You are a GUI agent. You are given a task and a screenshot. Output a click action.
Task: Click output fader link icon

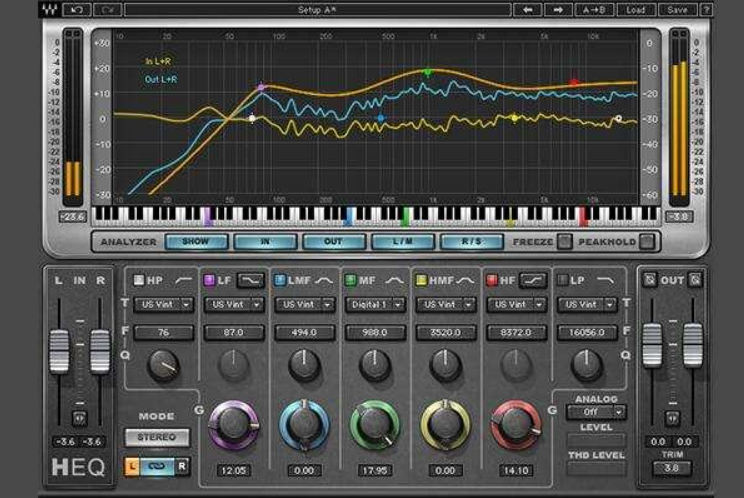tap(672, 418)
